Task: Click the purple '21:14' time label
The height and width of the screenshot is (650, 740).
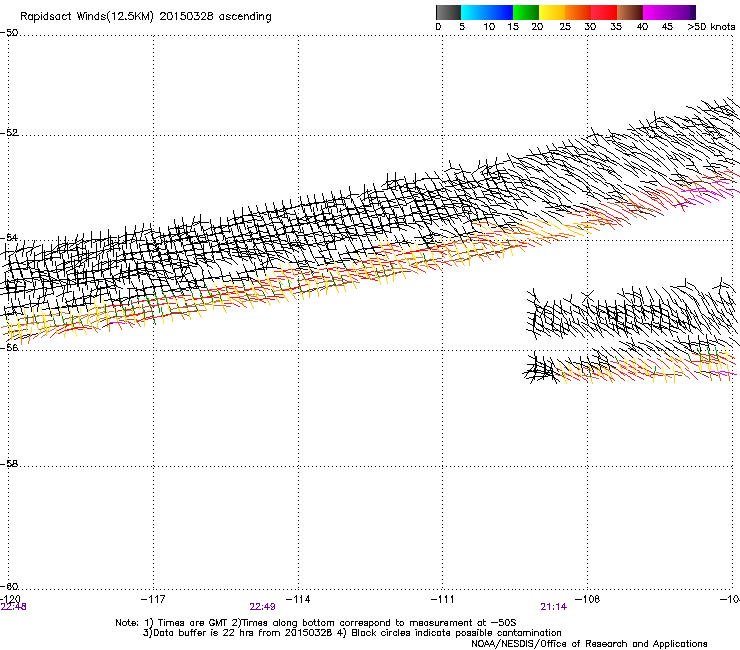Action: click(x=554, y=607)
